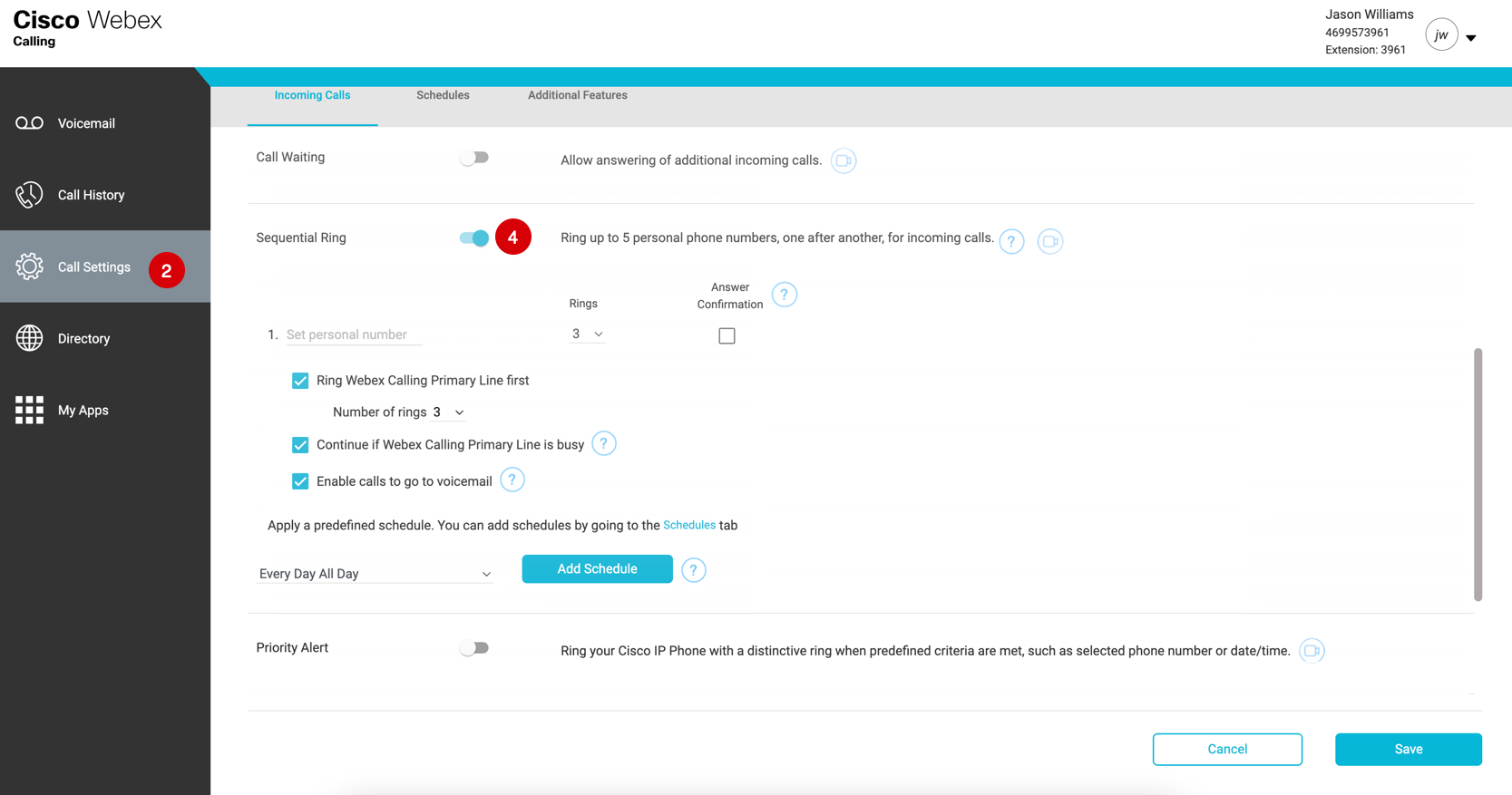This screenshot has height=795, width=1512.
Task: Uncheck Ring Webex Calling Primary Line first
Action: [x=300, y=381]
